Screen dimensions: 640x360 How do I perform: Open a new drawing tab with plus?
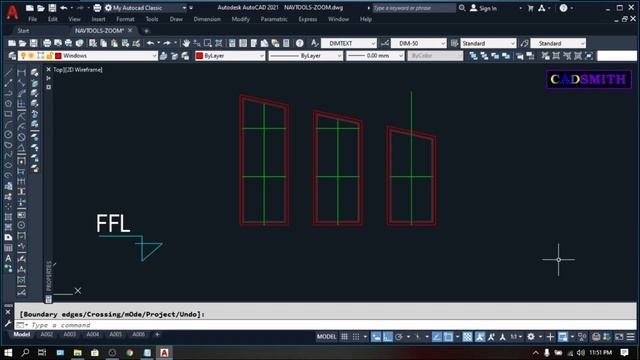[146, 31]
